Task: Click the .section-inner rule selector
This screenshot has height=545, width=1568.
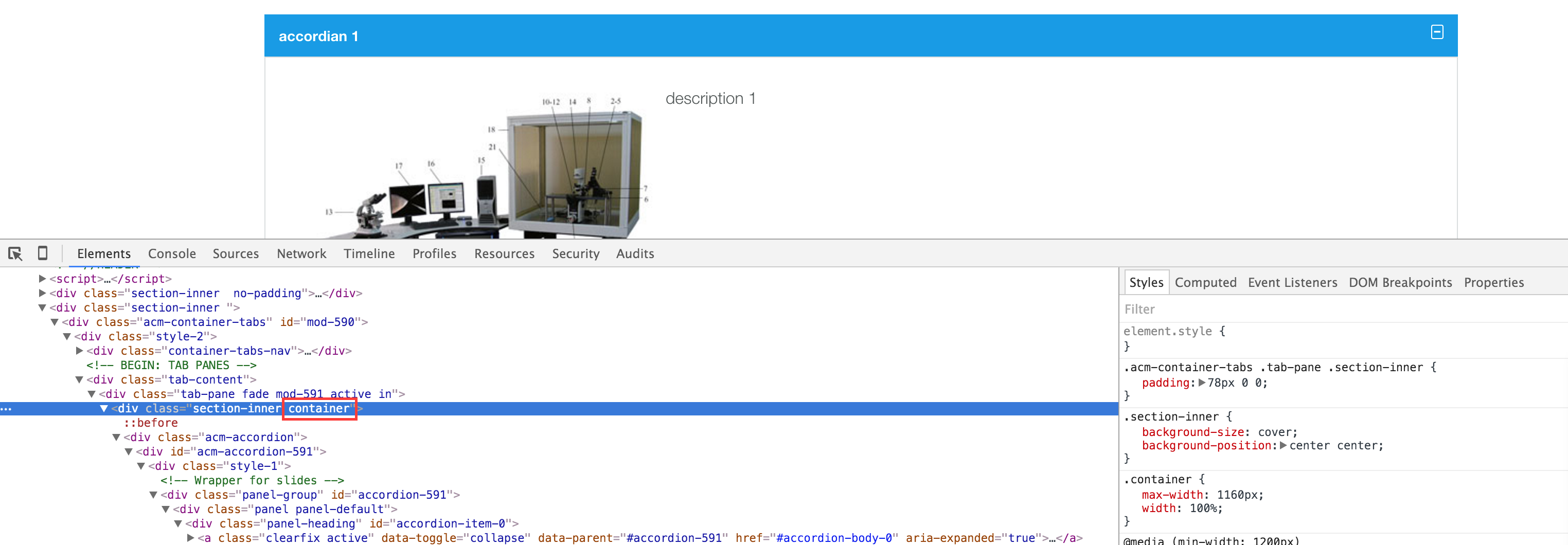Action: 1171,416
